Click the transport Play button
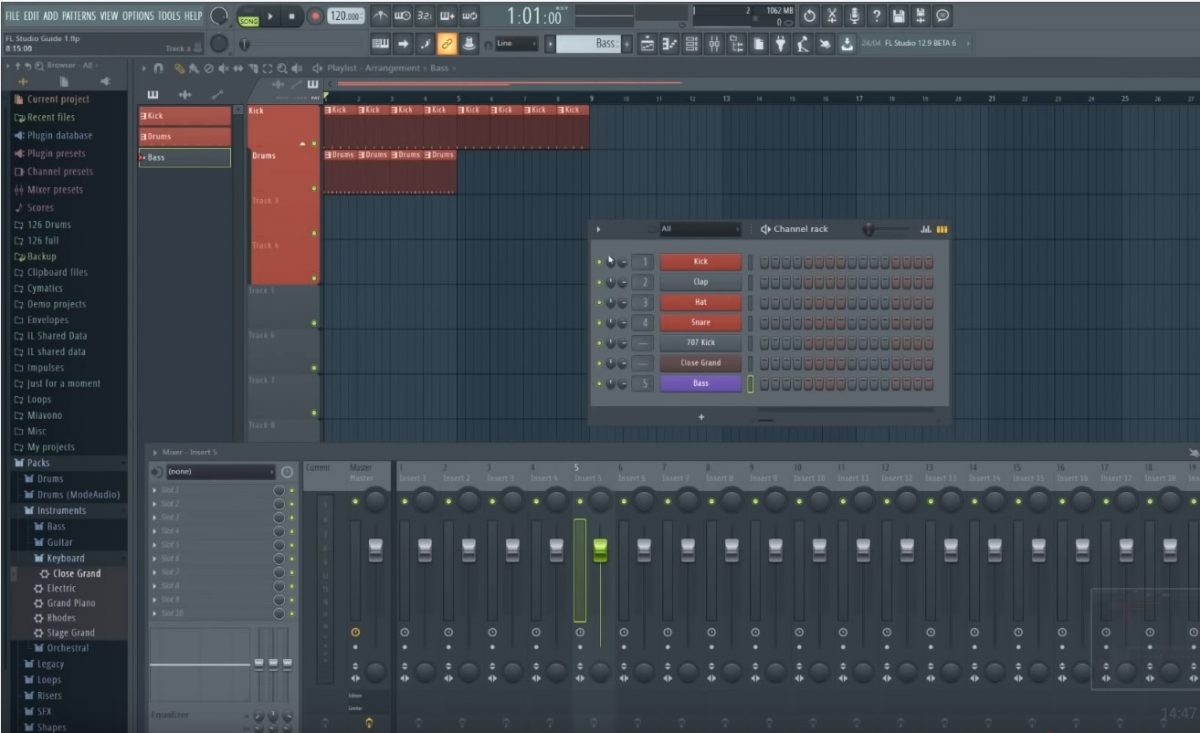 pos(270,16)
